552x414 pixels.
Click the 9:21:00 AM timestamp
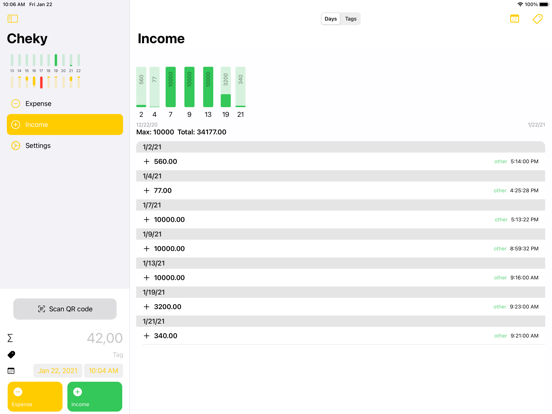click(x=524, y=336)
